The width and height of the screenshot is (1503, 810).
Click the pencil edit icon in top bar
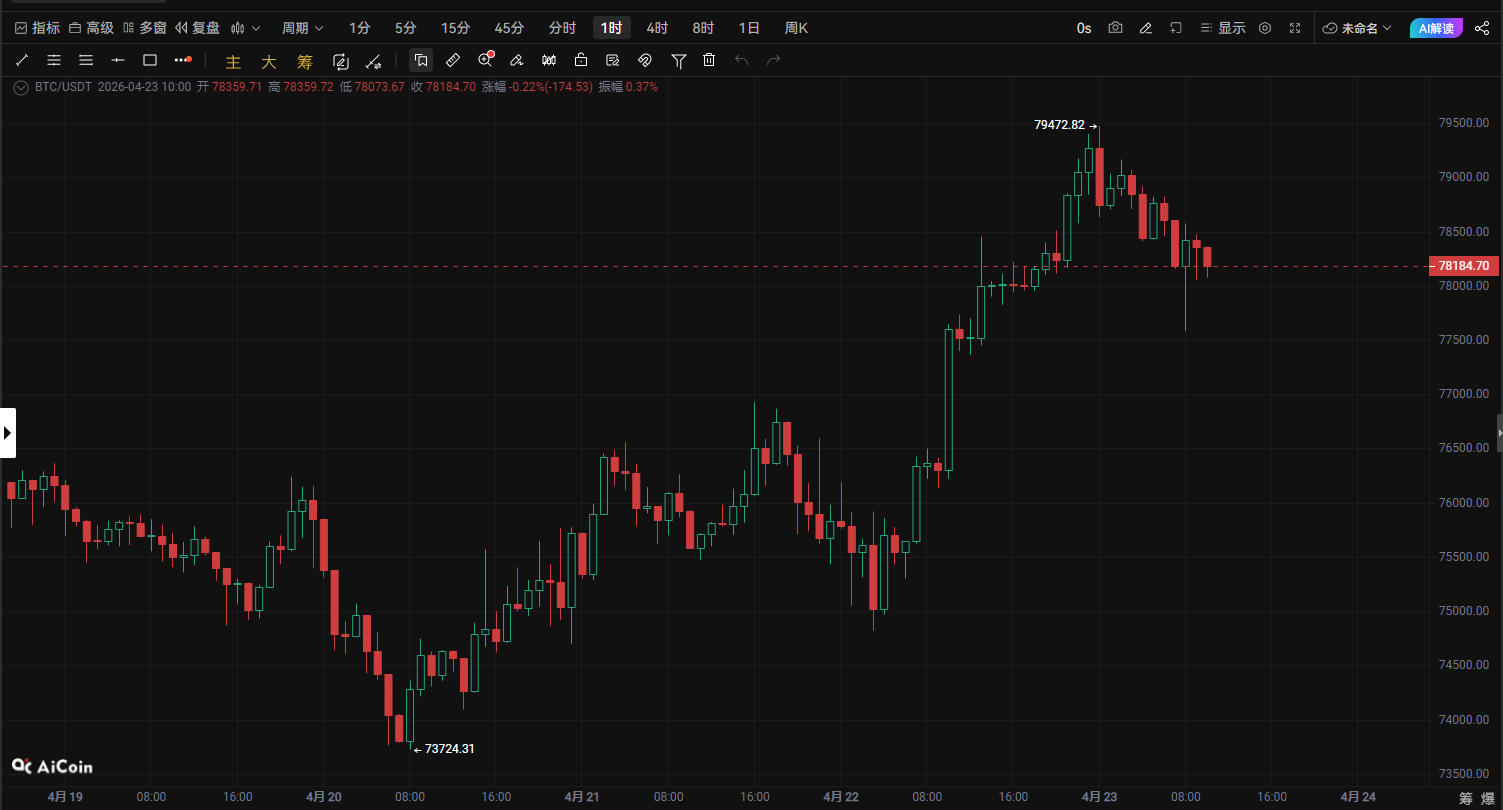pos(1146,28)
